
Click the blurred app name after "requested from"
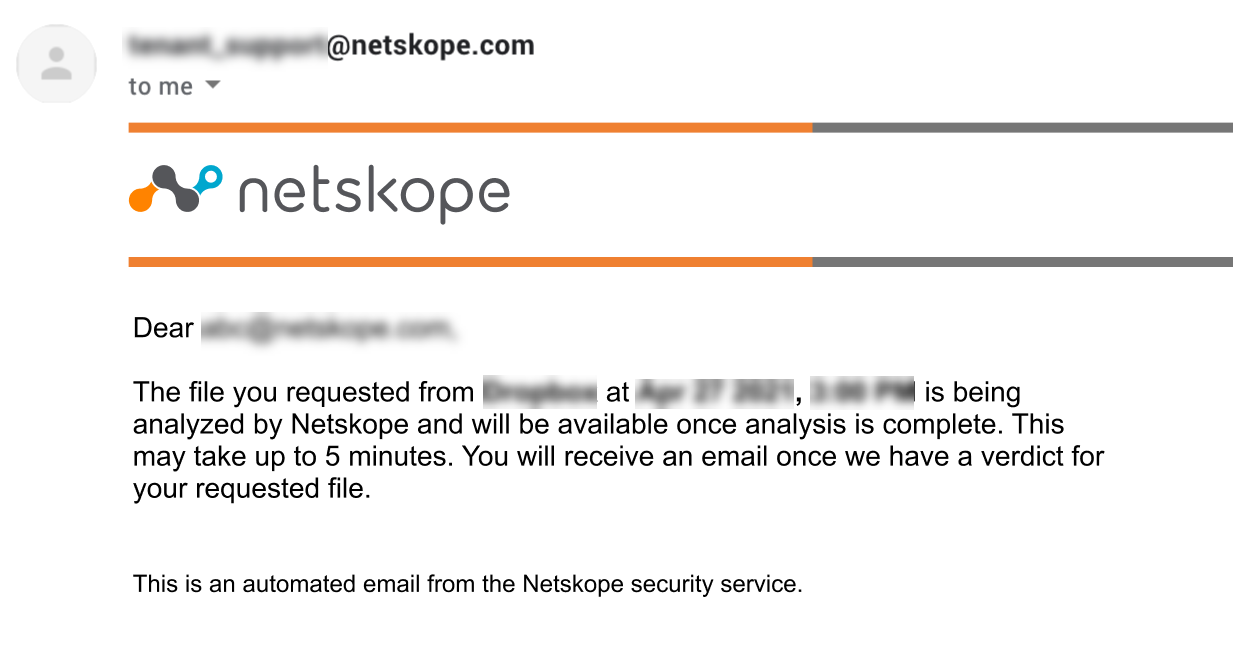(540, 393)
